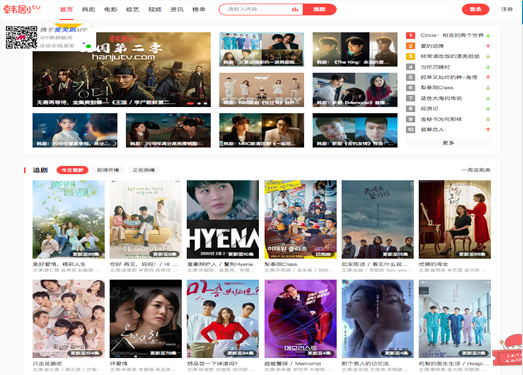Image resolution: width=523 pixels, height=375 pixels.
Task: Open the 只走花路吧 drama poster
Action: [68, 319]
